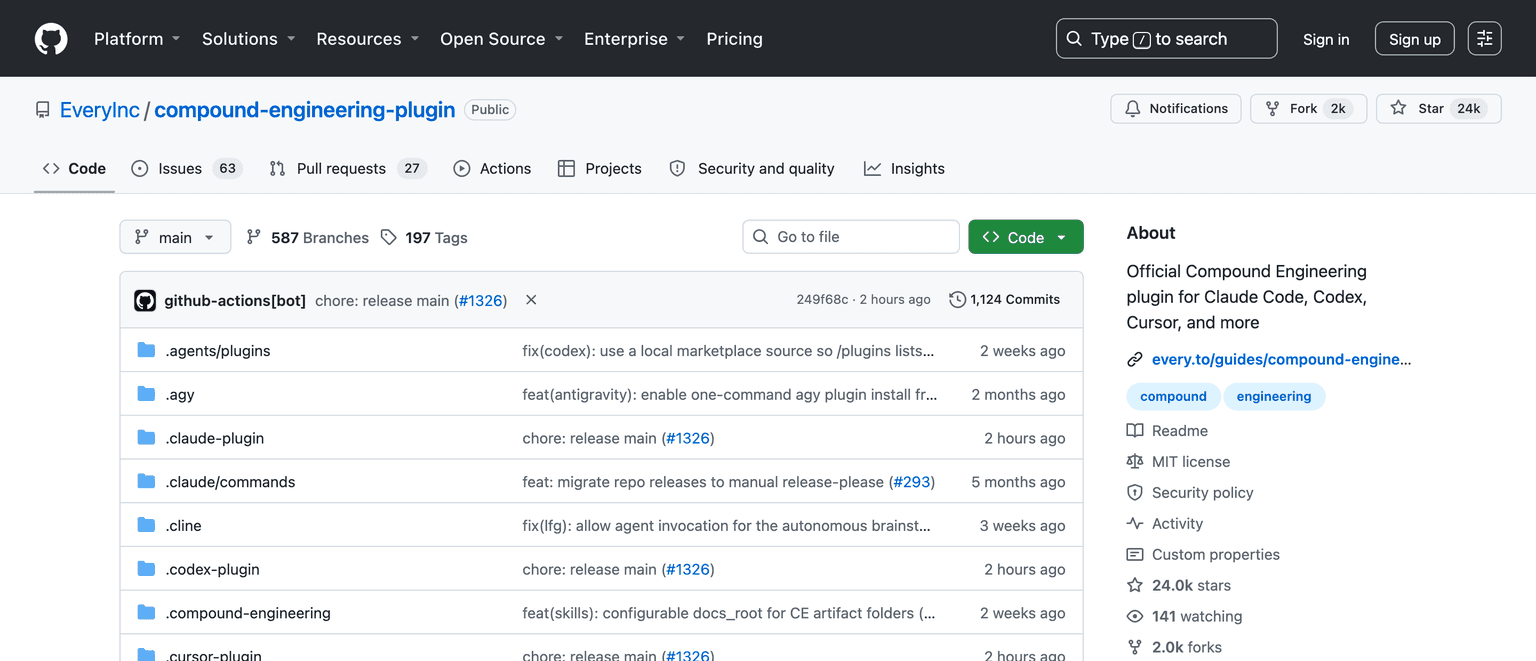This screenshot has width=1536, height=661.
Task: Open the green Code dropdown button
Action: pos(1026,237)
